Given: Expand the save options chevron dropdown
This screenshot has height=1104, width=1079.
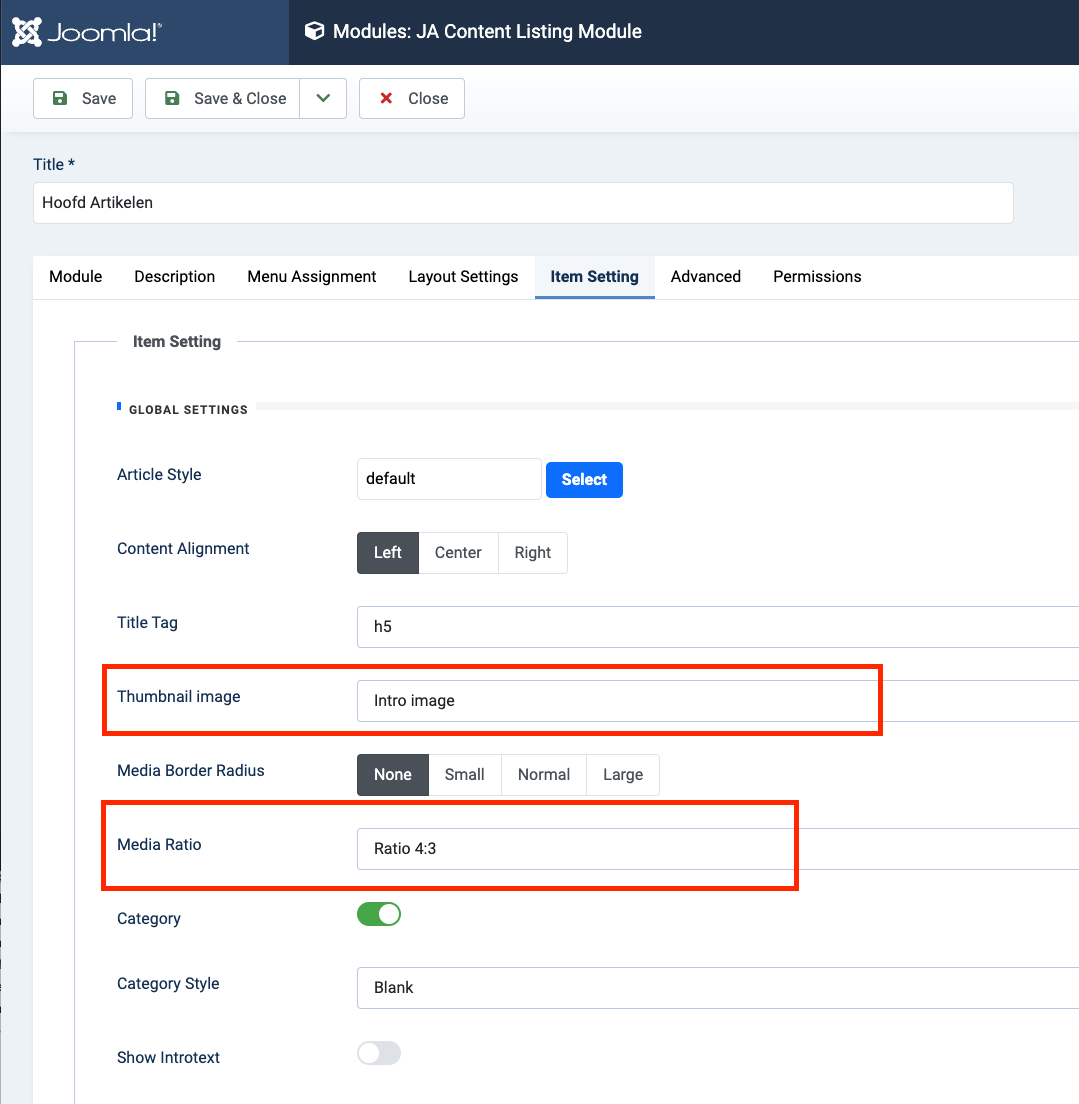Looking at the screenshot, I should pos(323,98).
